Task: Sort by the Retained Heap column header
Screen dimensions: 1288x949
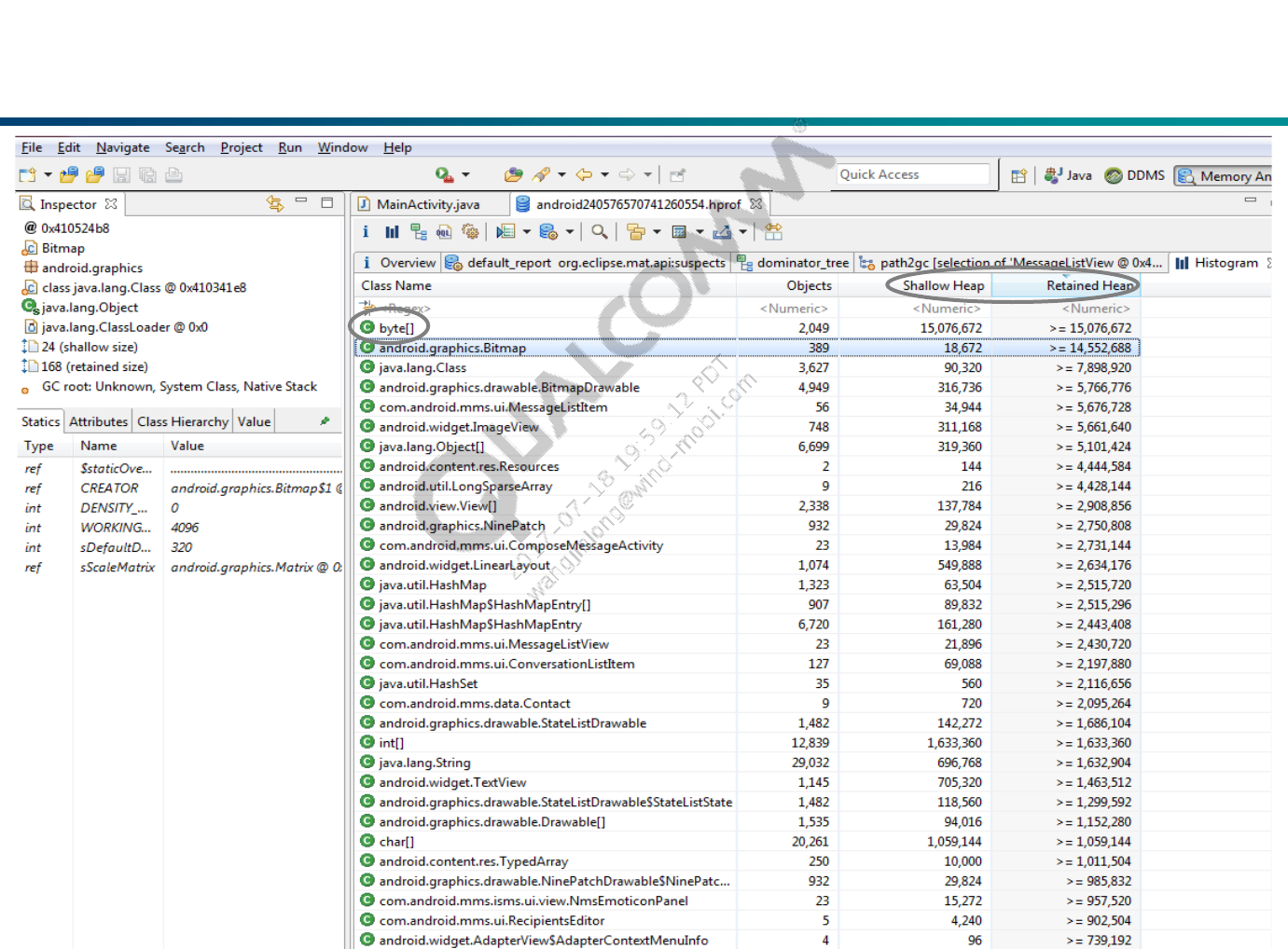Action: [x=1065, y=285]
